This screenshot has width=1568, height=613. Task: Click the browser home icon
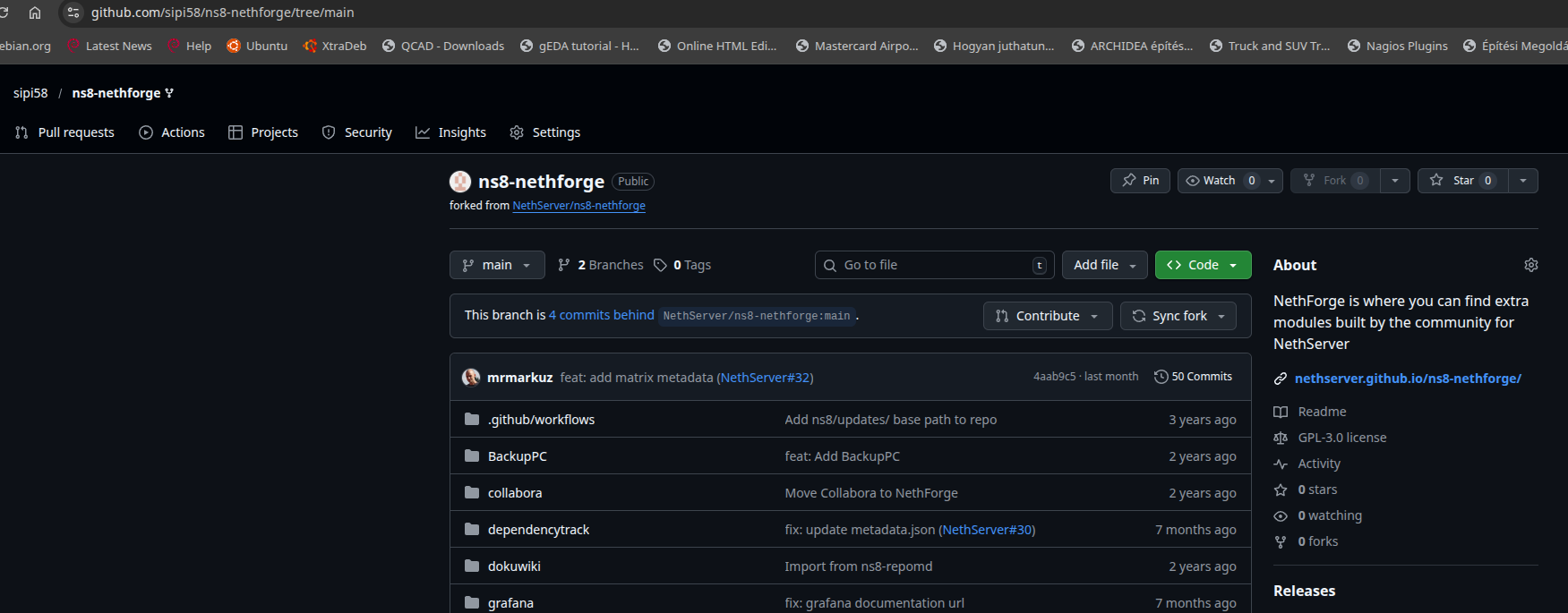(x=35, y=13)
